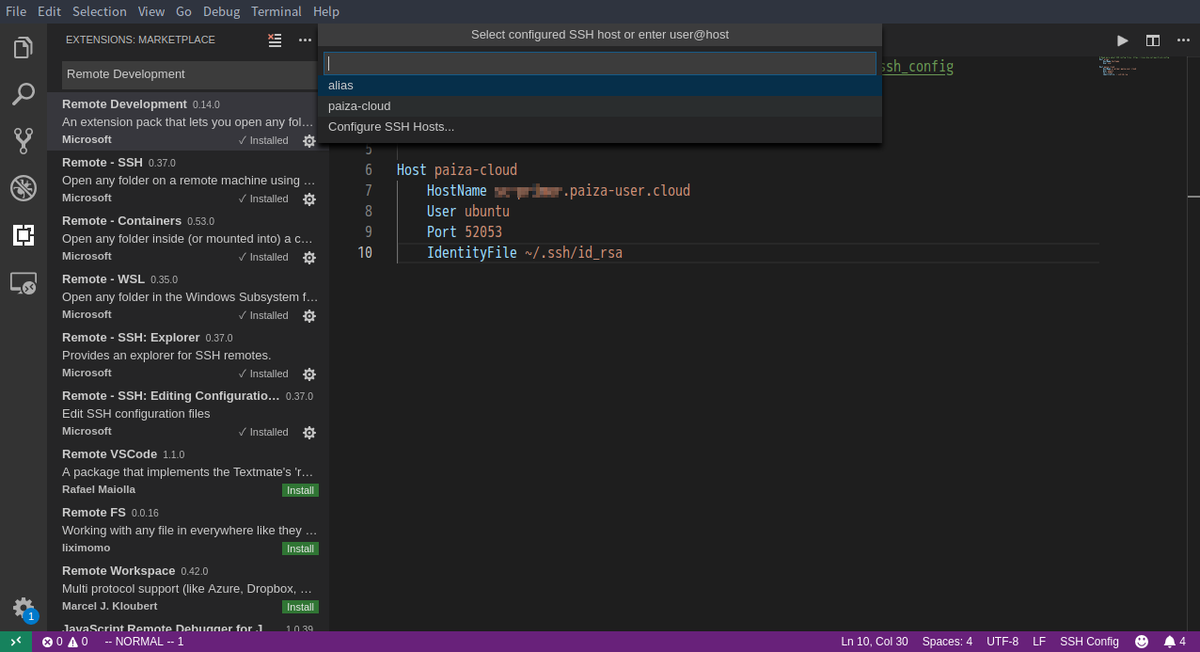Open the Explorer view in activity bar
The image size is (1200, 652).
(23, 47)
